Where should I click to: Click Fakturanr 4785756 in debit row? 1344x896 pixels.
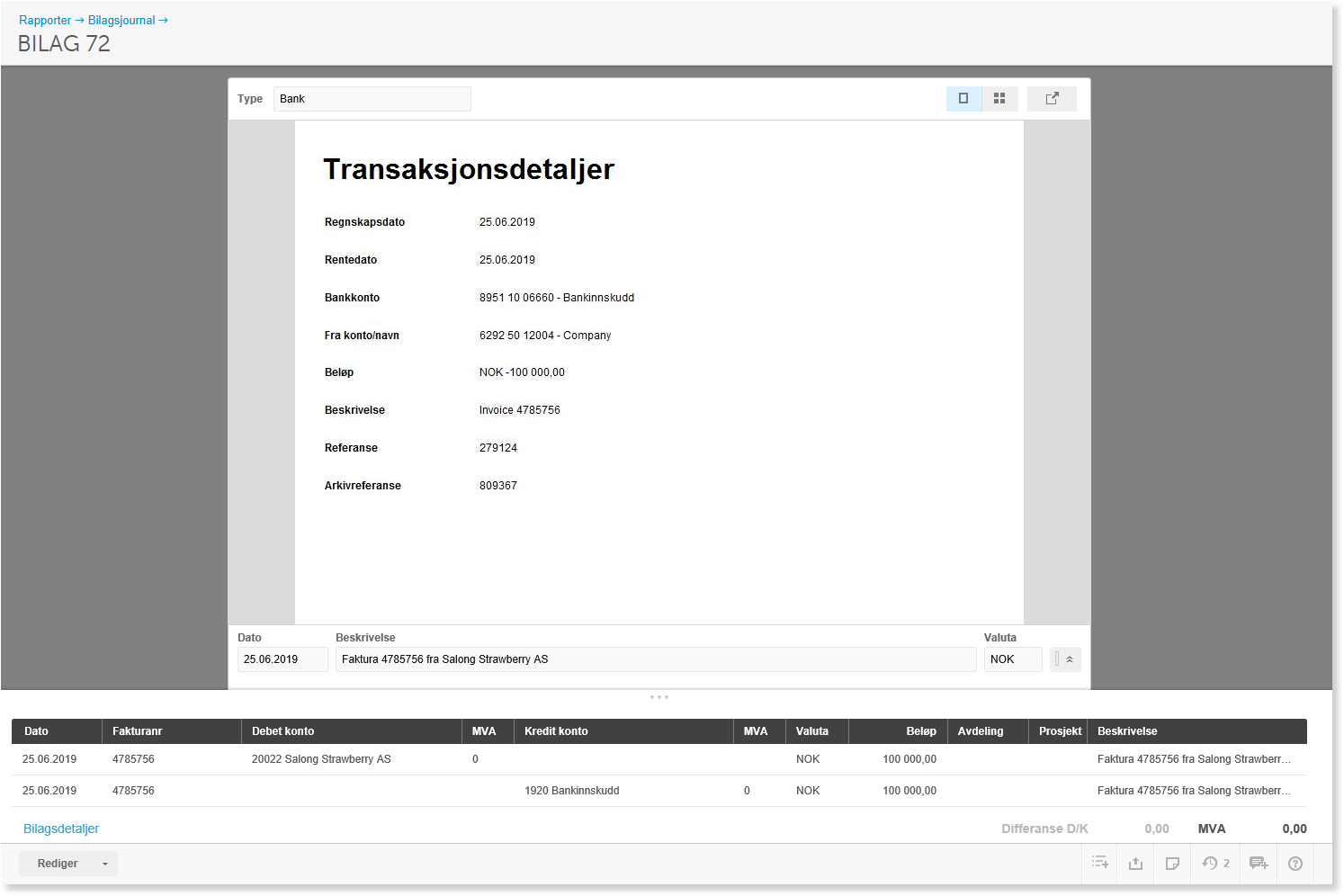[x=133, y=759]
